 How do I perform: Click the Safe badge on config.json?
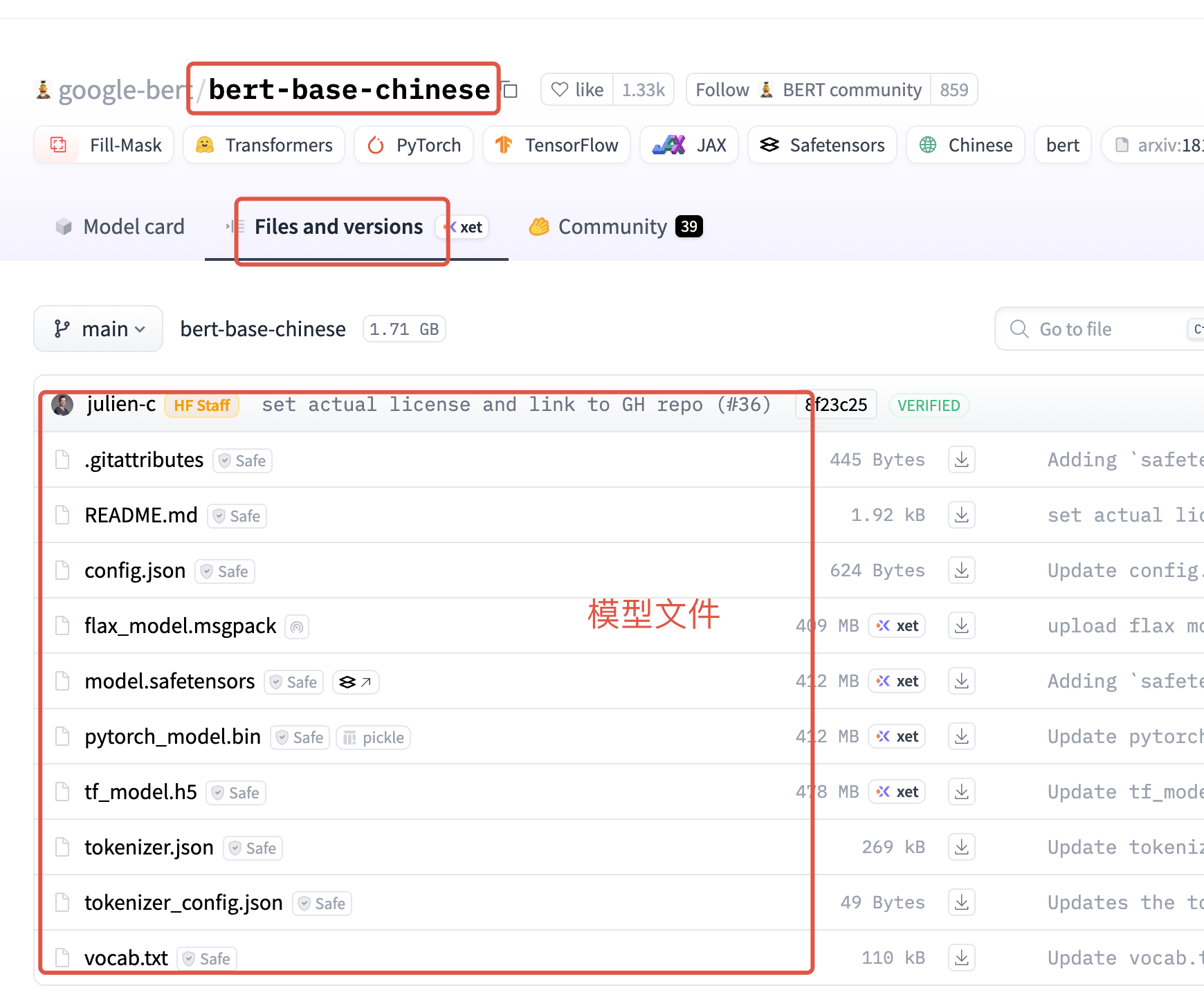coord(225,571)
